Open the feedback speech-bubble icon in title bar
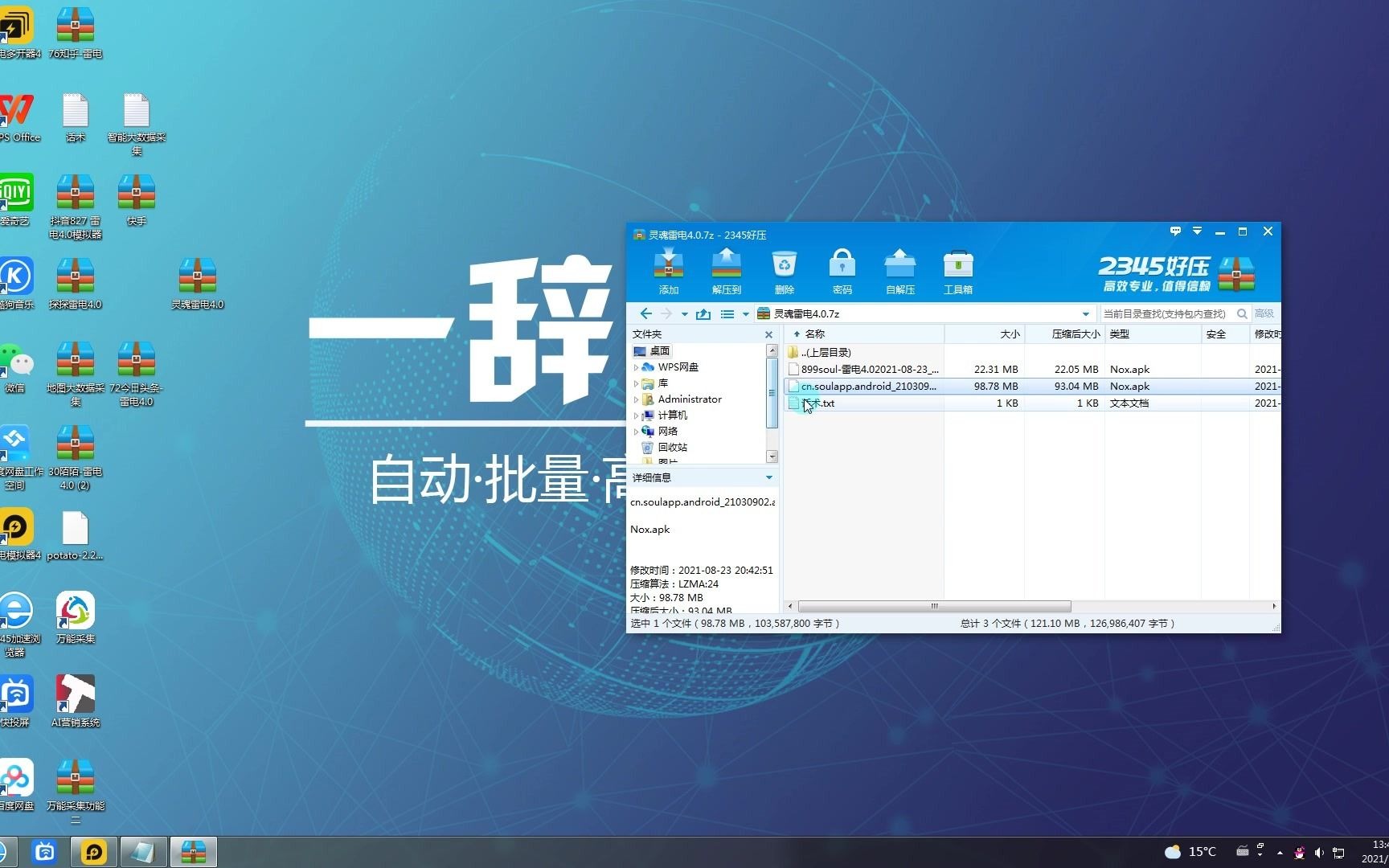The image size is (1389, 868). (1175, 231)
